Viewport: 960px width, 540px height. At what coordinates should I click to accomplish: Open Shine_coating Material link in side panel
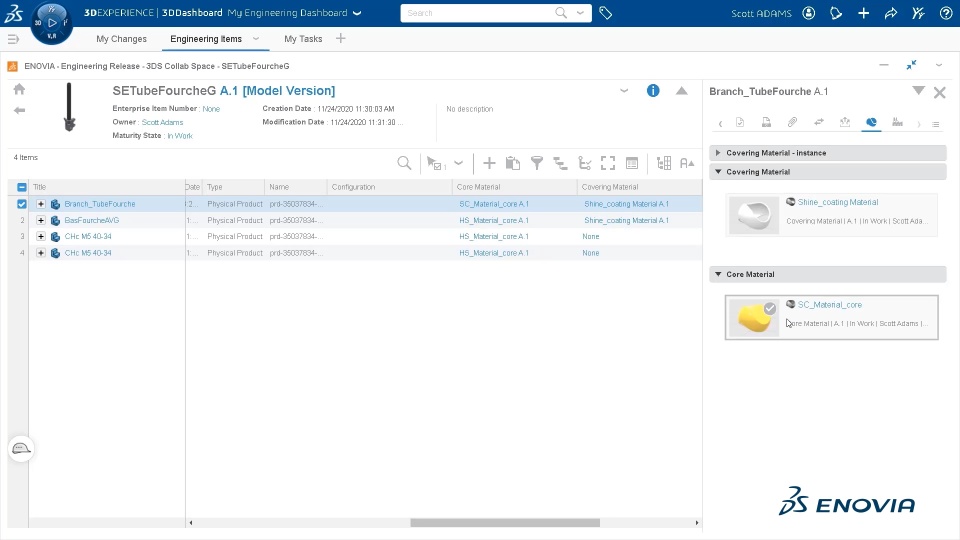pos(838,202)
